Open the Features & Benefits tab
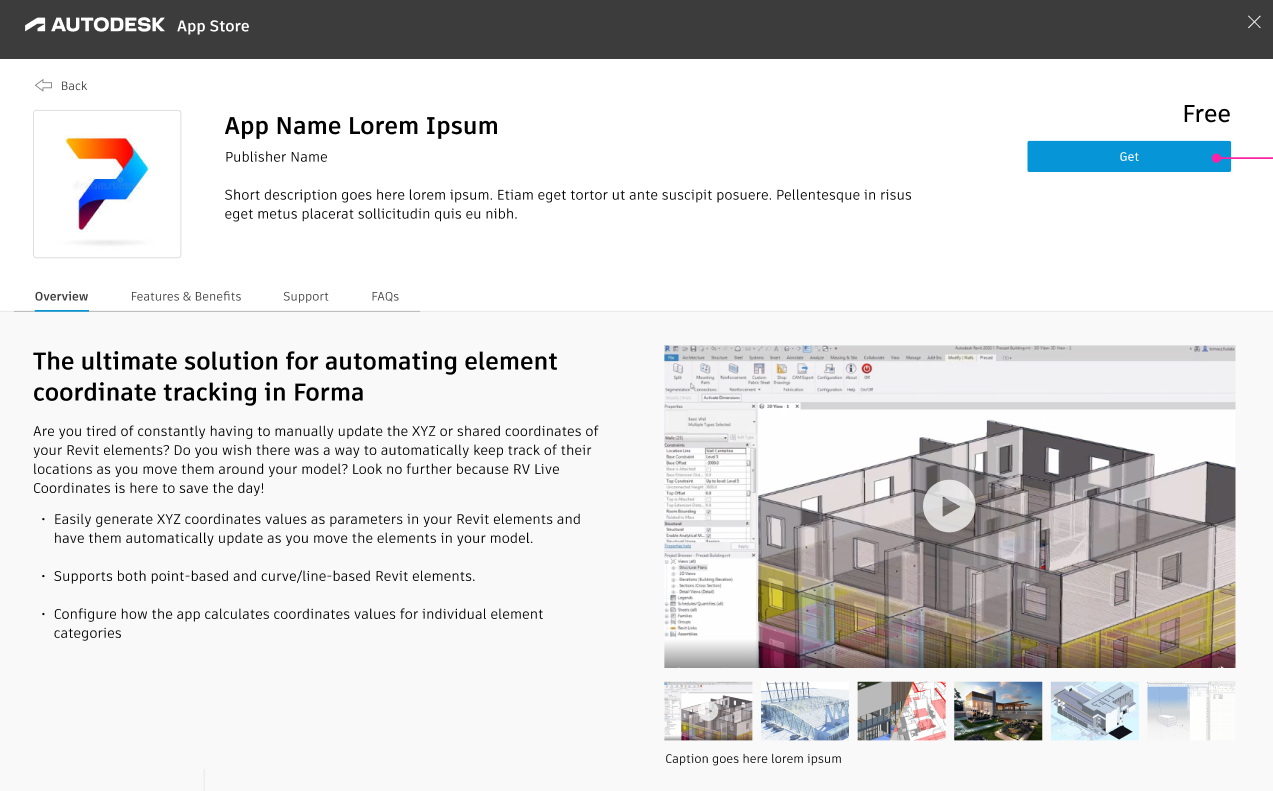 click(186, 297)
